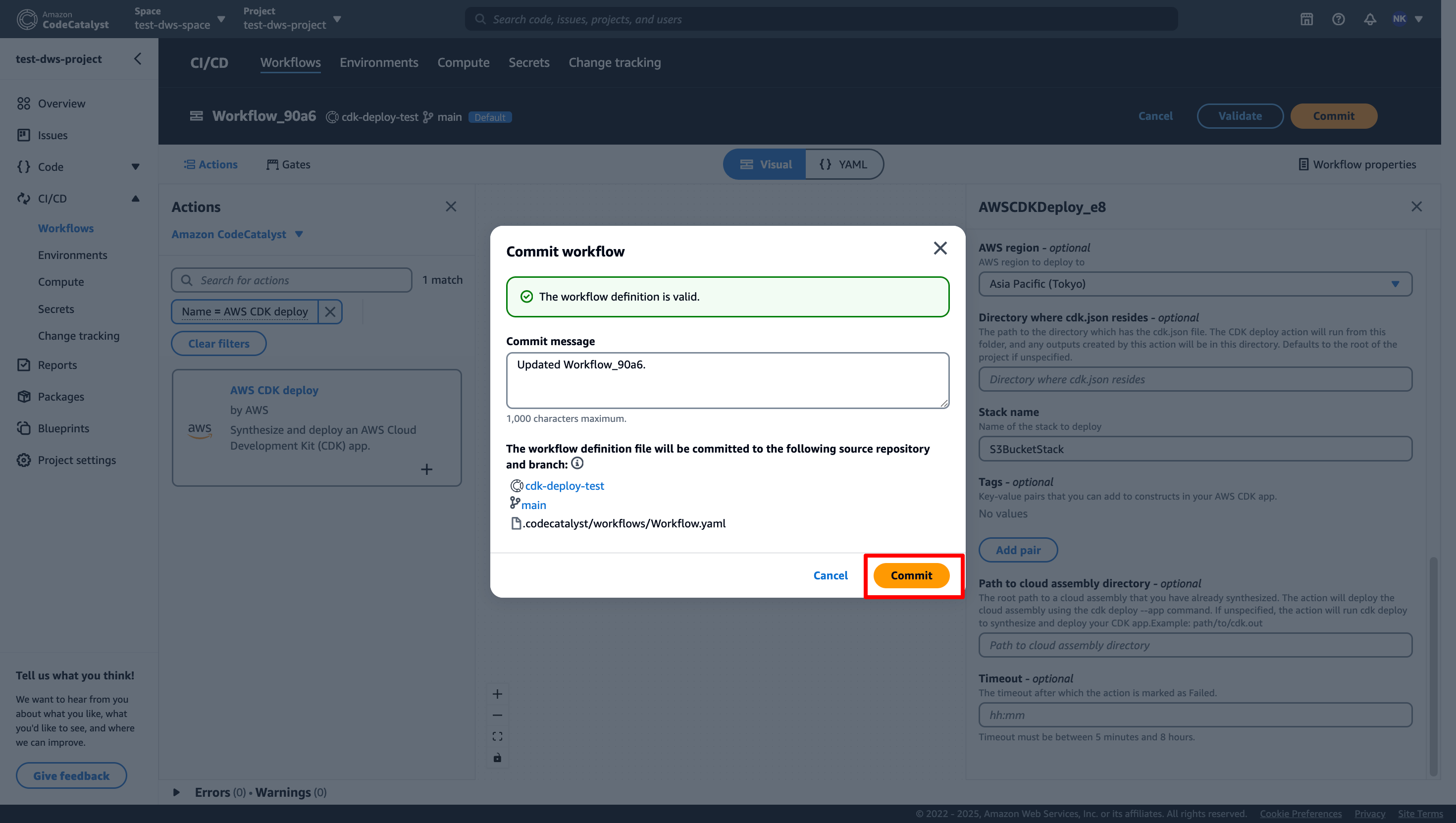Click the Commit message text area
The height and width of the screenshot is (823, 1456).
pyautogui.click(x=728, y=380)
